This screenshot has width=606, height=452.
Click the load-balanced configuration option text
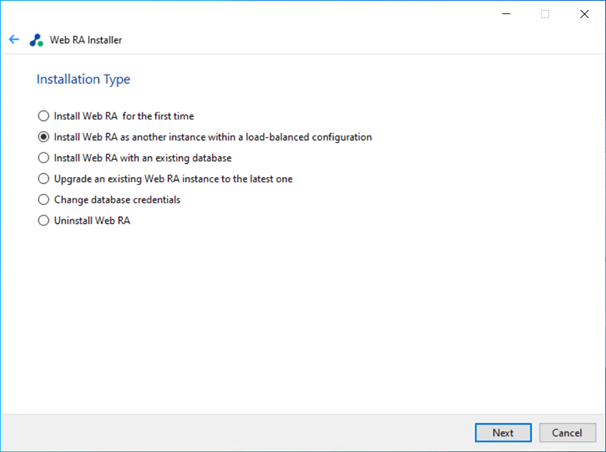(x=213, y=137)
